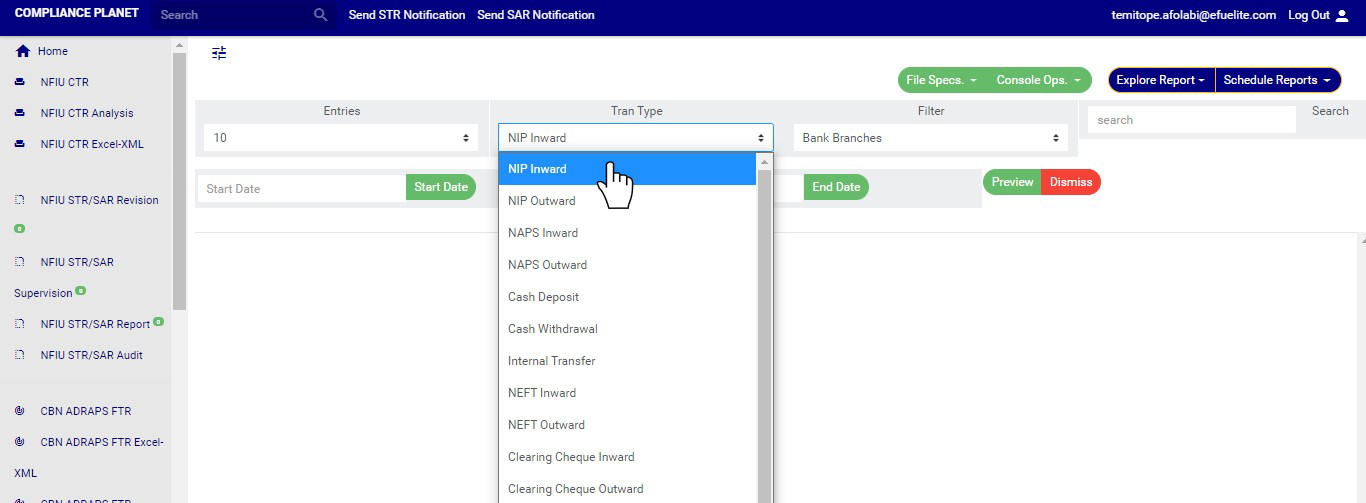Expand the Schedule Reports dropdown
Image resolution: width=1366 pixels, height=503 pixels.
tap(1277, 80)
